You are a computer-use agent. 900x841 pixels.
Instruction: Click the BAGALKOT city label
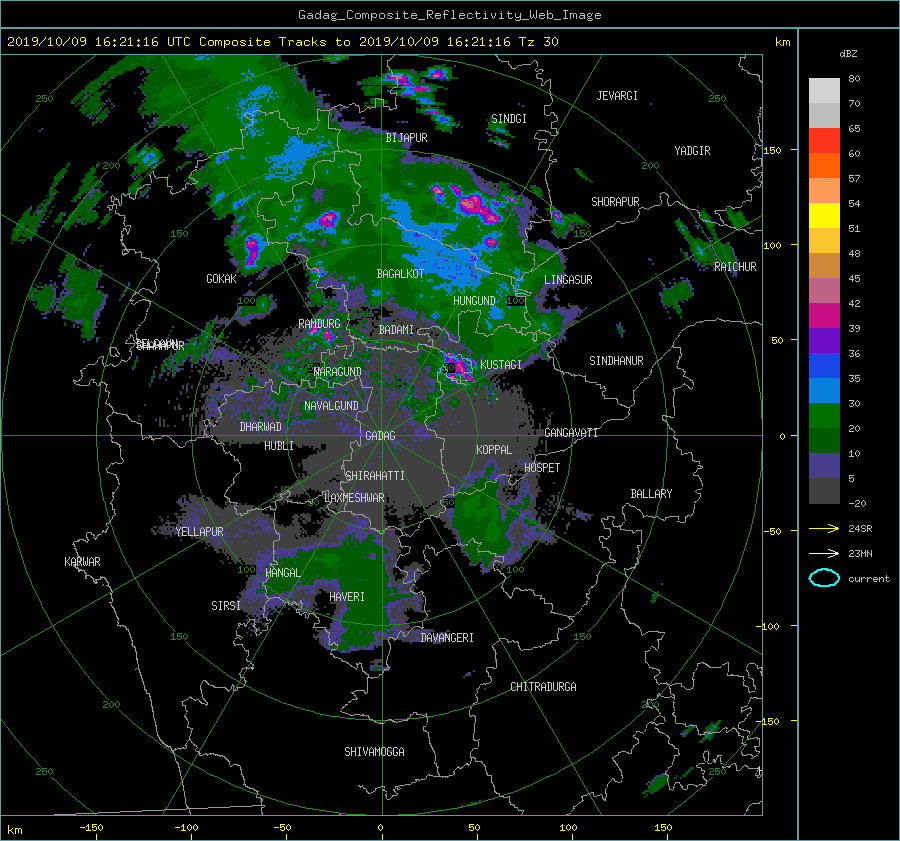(400, 274)
